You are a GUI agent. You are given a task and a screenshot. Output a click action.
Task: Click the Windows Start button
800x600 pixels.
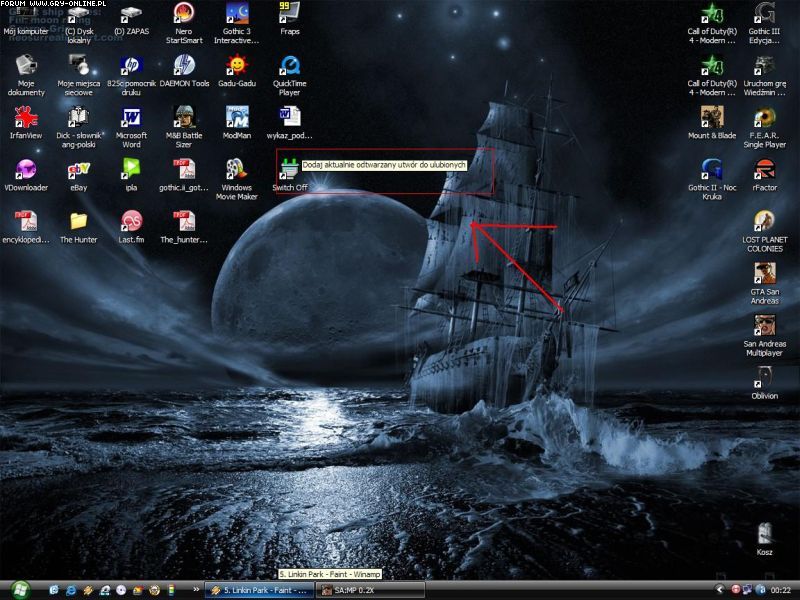pos(20,590)
